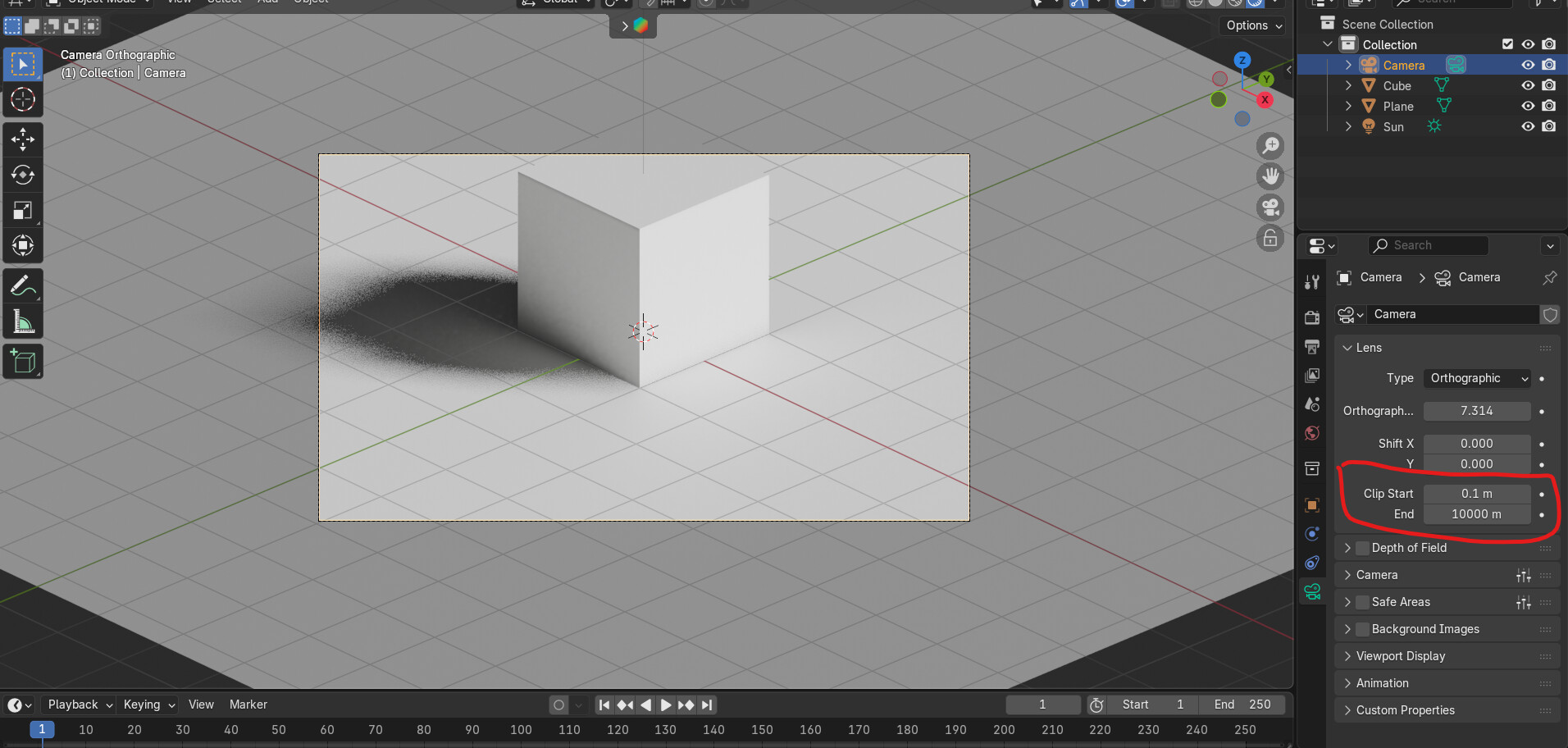Jump to the end frame

pyautogui.click(x=707, y=705)
